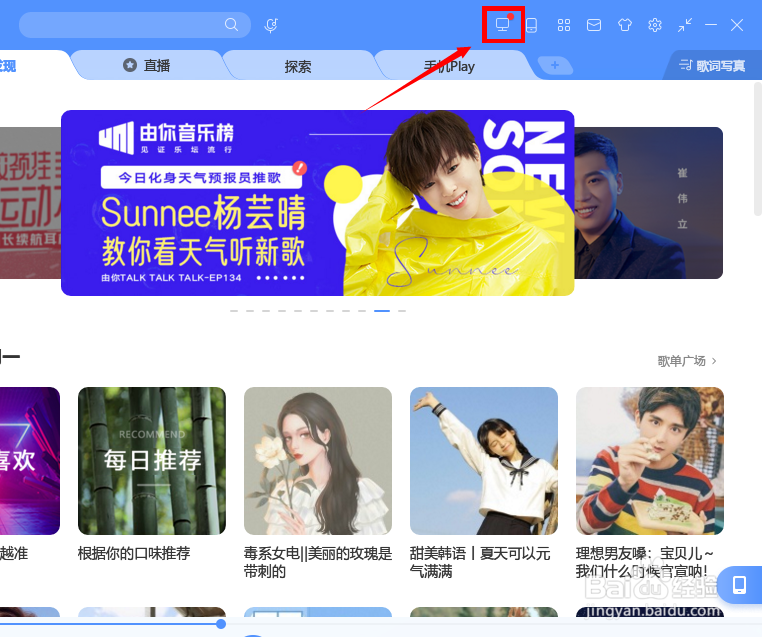Show the next banner with 崔伟立
This screenshot has height=637, width=762.
[648, 203]
